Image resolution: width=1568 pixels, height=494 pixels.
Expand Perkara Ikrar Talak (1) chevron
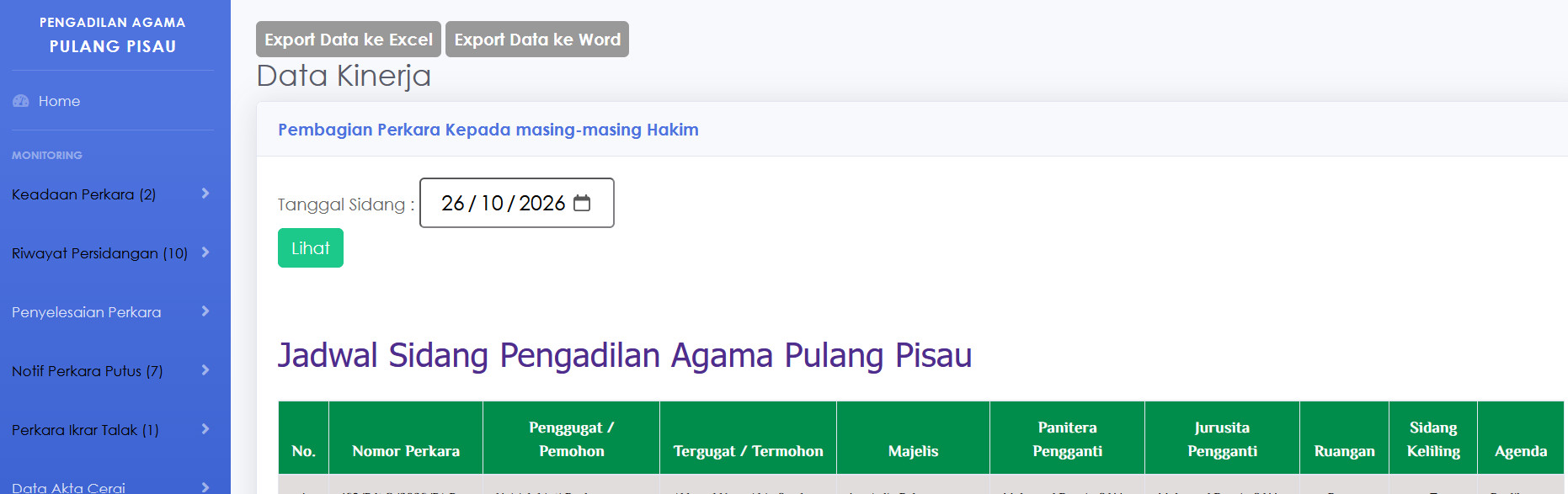(x=205, y=429)
